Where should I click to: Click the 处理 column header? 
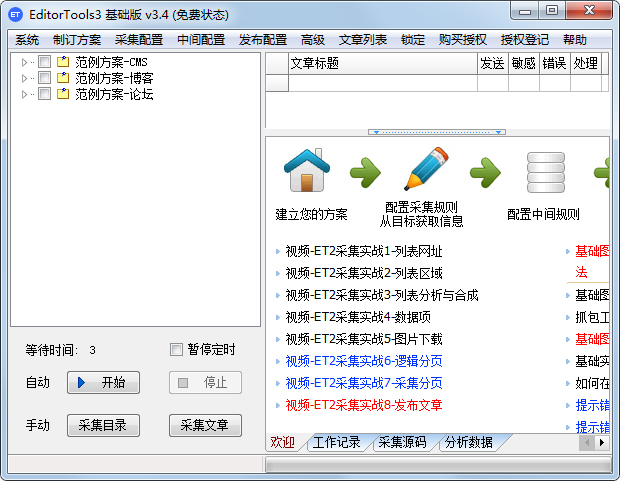coord(586,63)
